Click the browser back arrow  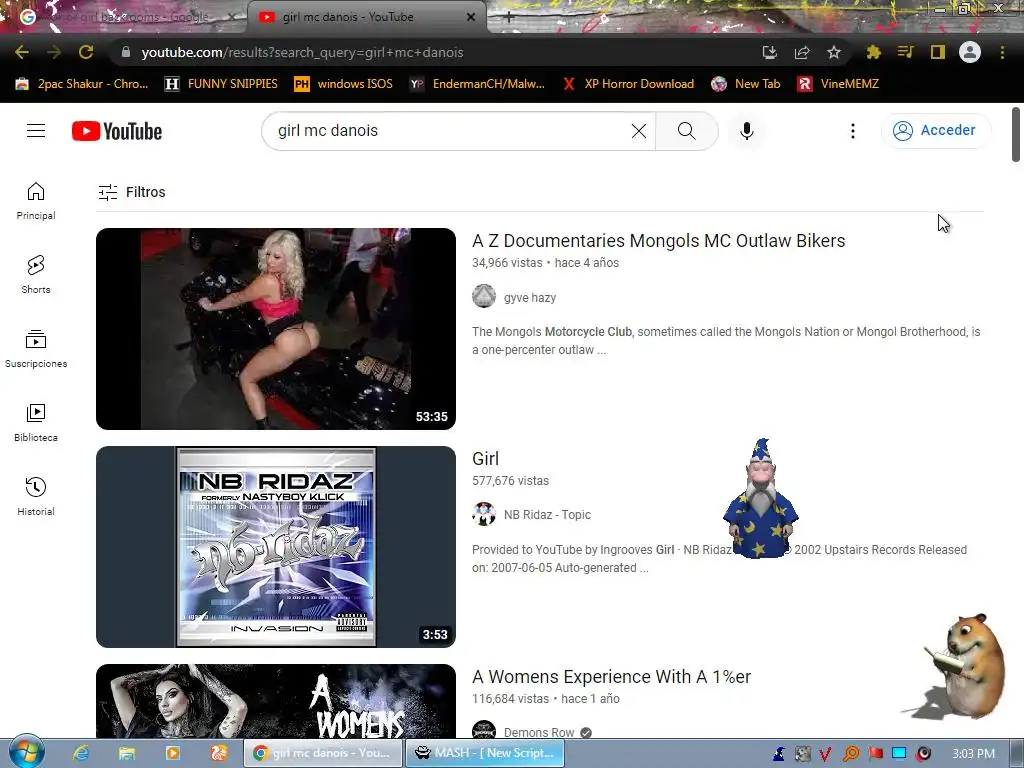(22, 52)
